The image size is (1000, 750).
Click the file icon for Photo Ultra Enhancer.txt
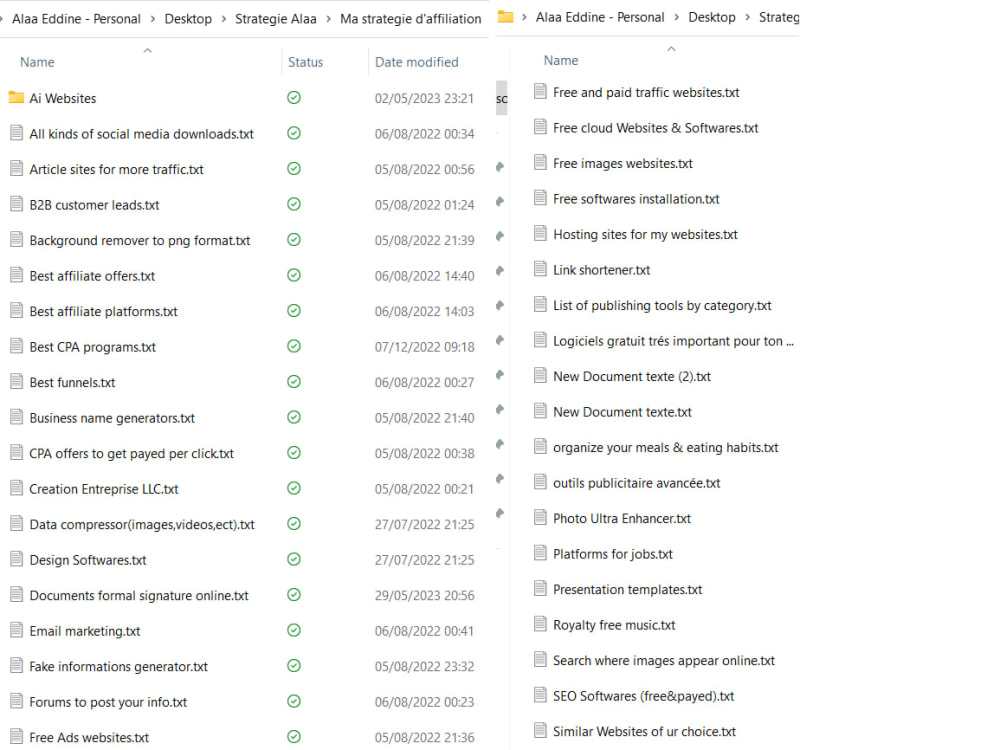point(540,518)
